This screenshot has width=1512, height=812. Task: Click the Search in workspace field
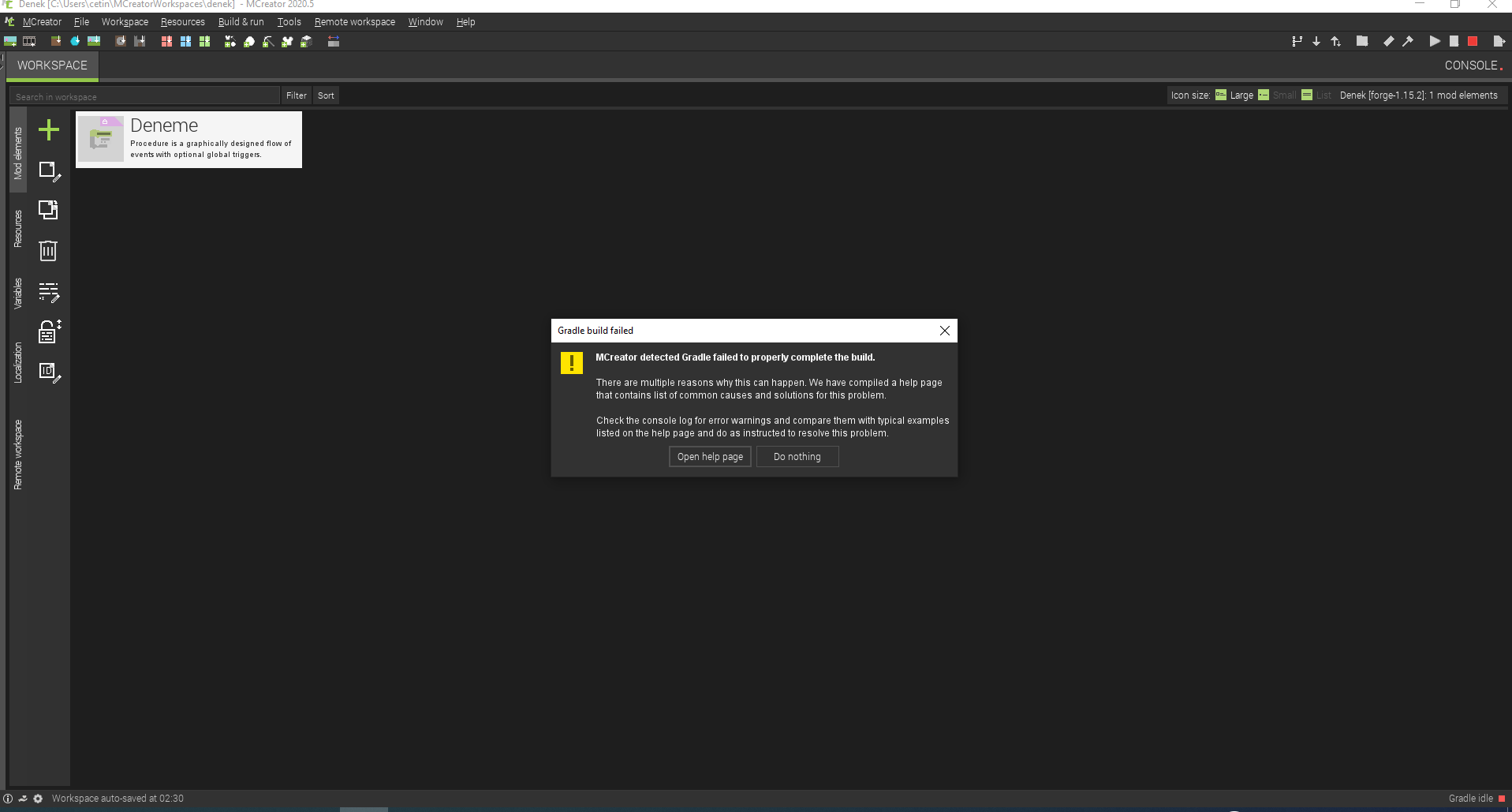[x=145, y=96]
